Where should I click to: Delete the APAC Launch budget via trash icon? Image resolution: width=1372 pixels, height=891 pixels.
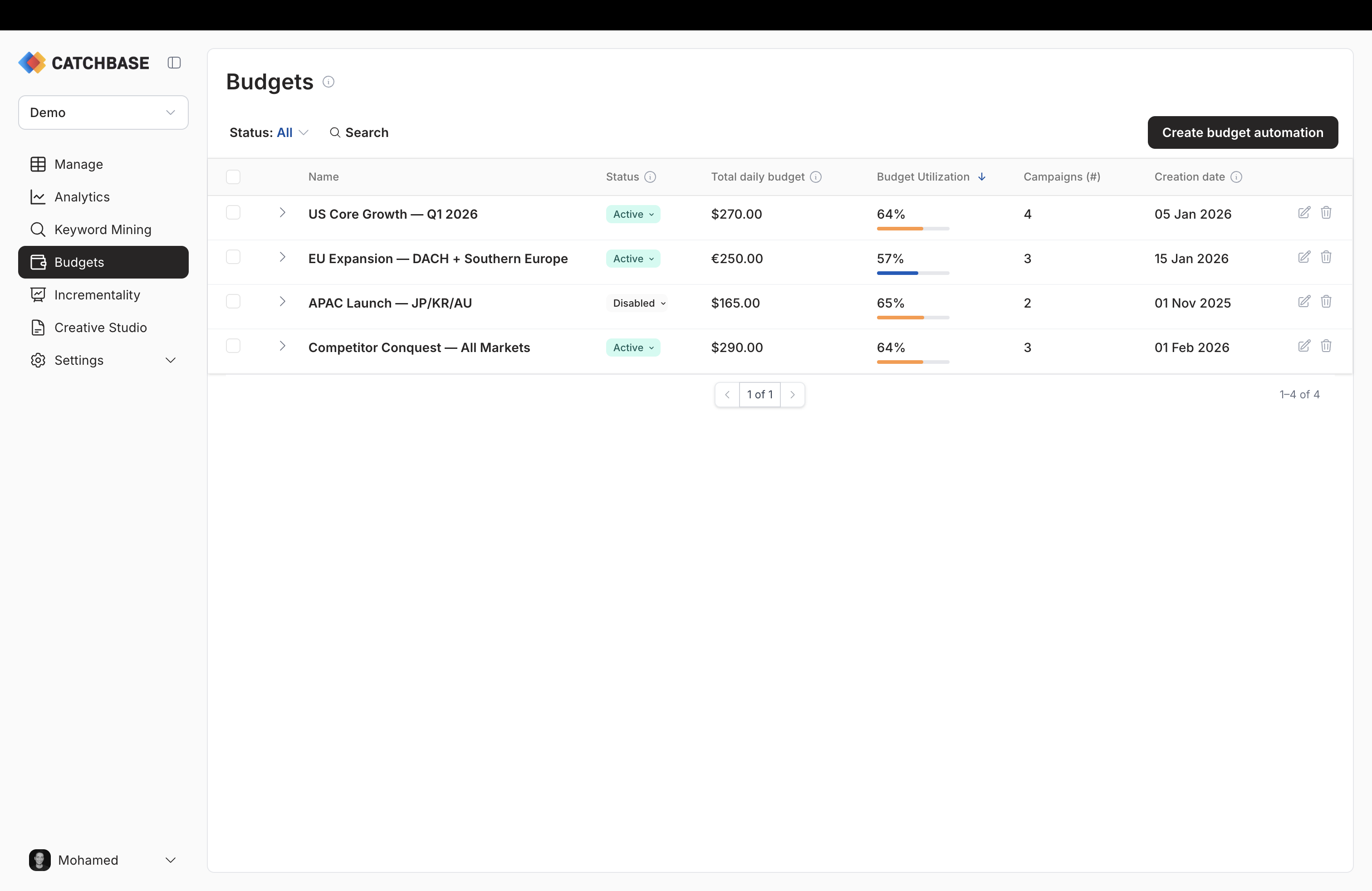pos(1327,301)
